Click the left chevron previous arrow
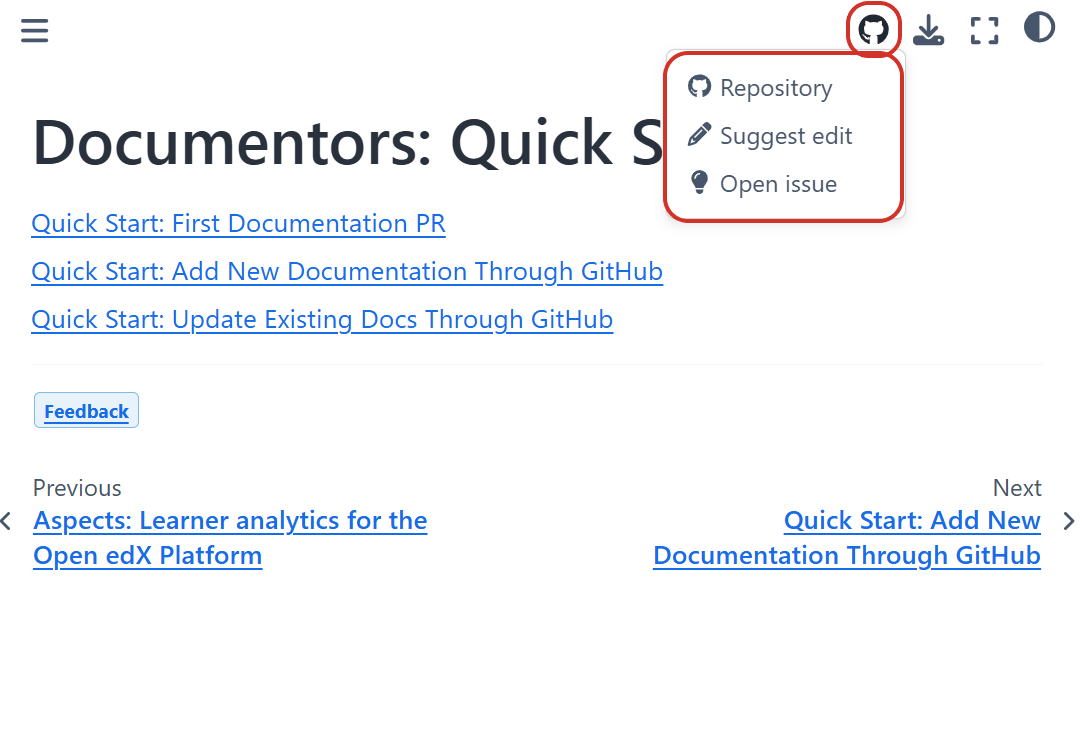1082x743 pixels. click(x=6, y=521)
